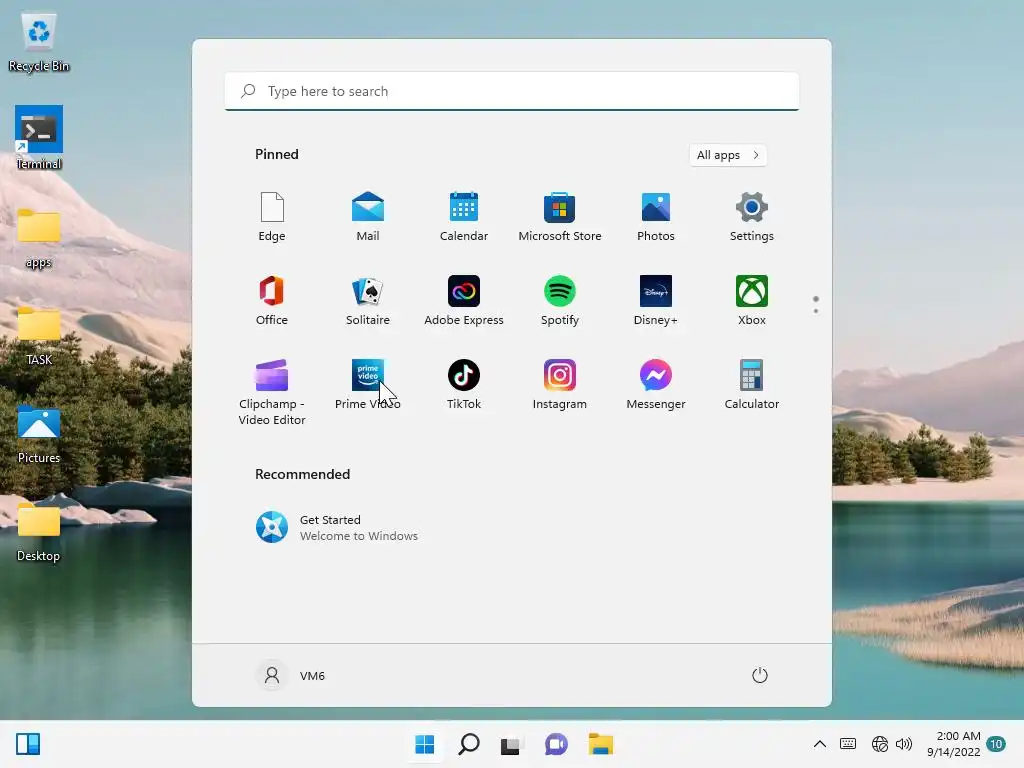1024x768 pixels.
Task: Select the Pictures folder on desktop
Action: point(39,434)
